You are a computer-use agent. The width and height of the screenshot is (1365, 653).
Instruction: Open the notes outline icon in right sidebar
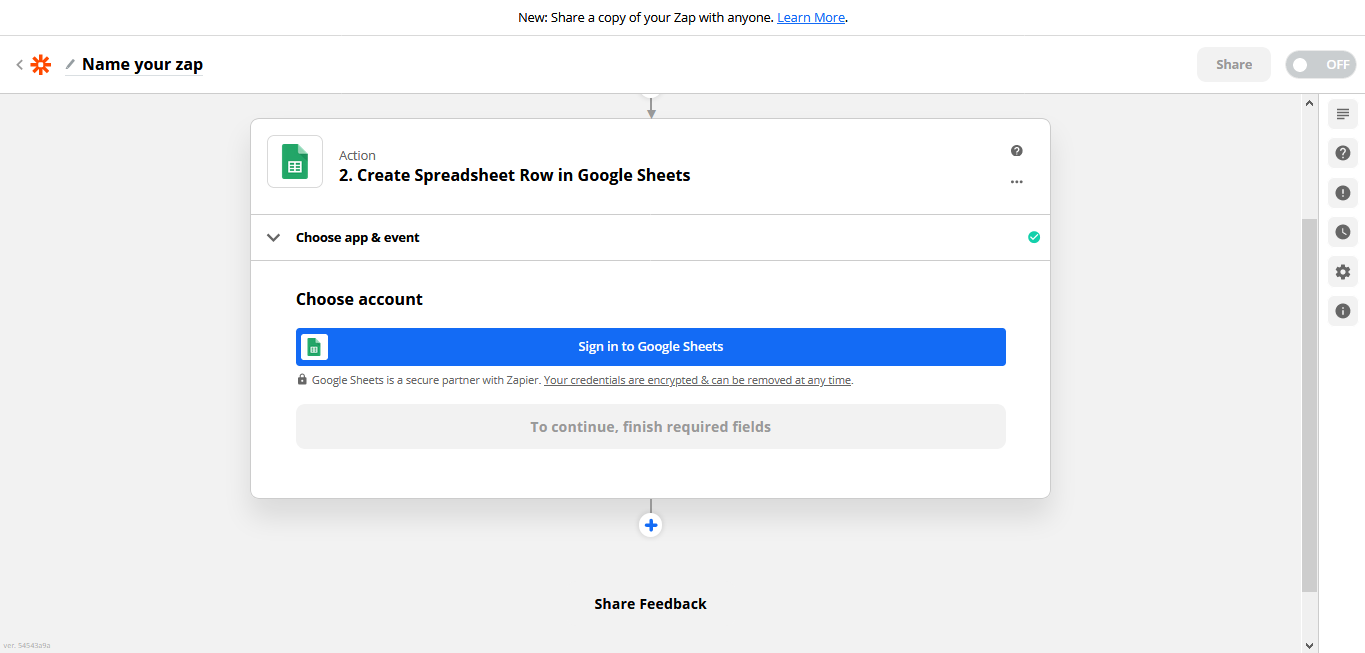pyautogui.click(x=1342, y=114)
